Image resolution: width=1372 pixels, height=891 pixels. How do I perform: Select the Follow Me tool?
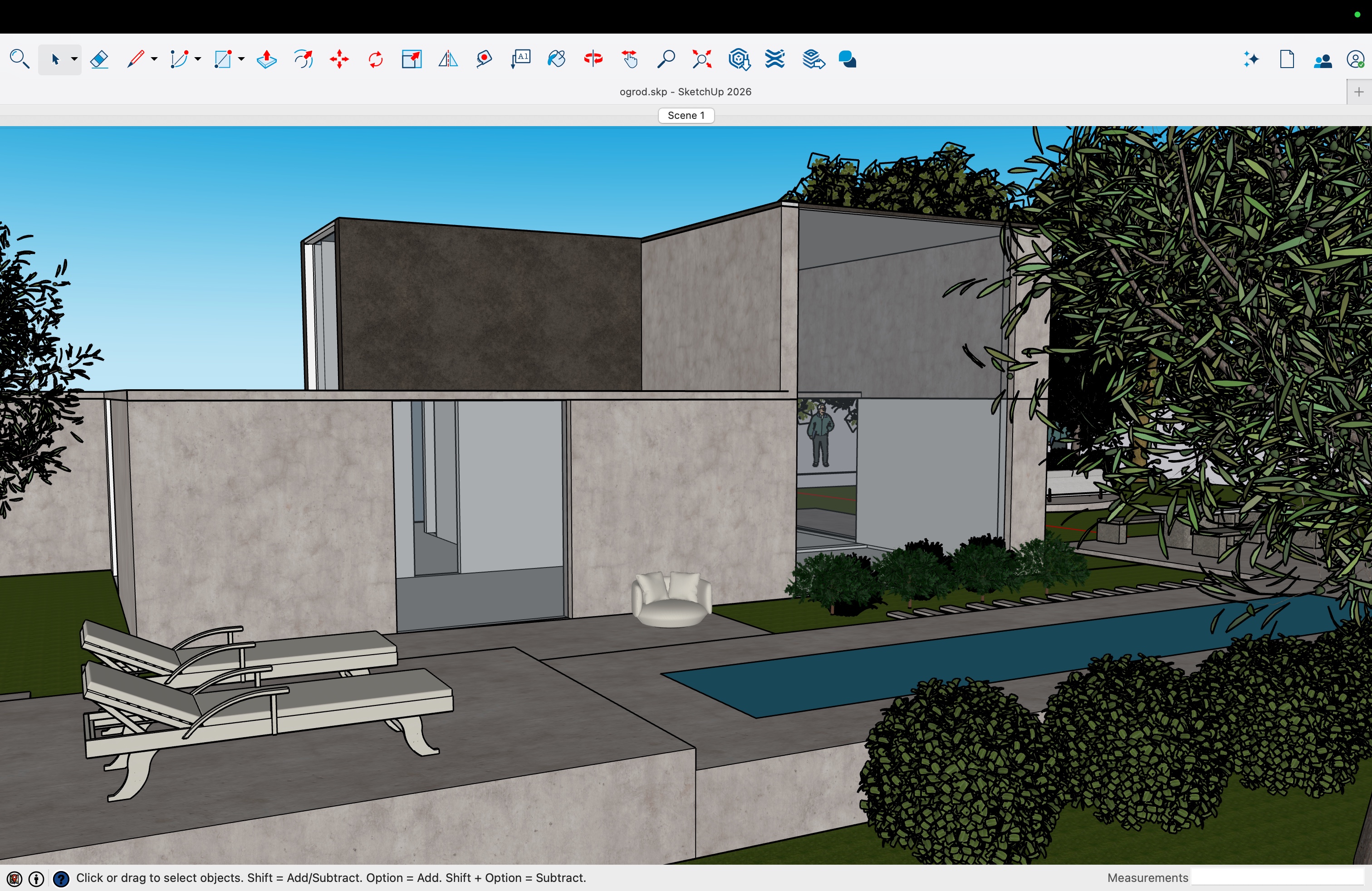303,59
